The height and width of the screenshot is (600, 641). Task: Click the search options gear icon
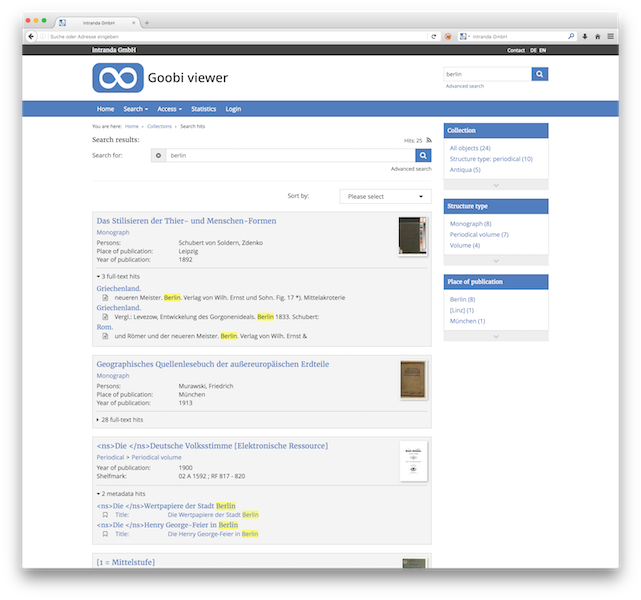(158, 155)
